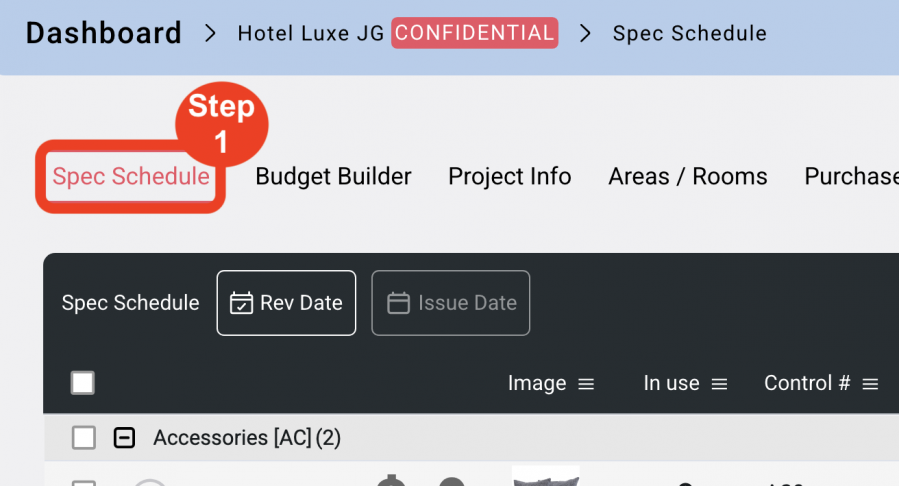Open the Control # column menu icon

point(870,384)
